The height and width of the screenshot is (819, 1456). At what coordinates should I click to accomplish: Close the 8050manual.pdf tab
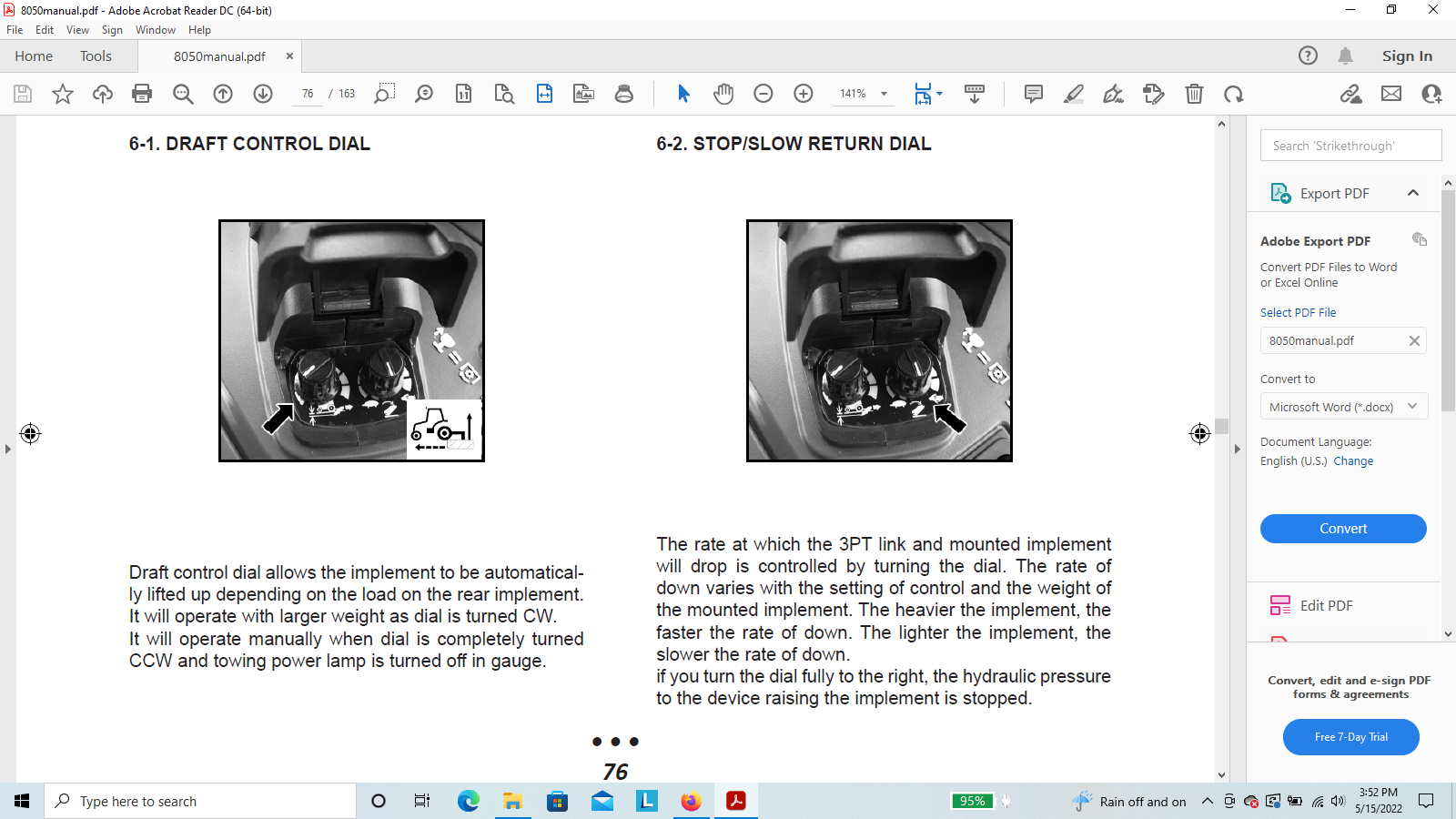(289, 56)
